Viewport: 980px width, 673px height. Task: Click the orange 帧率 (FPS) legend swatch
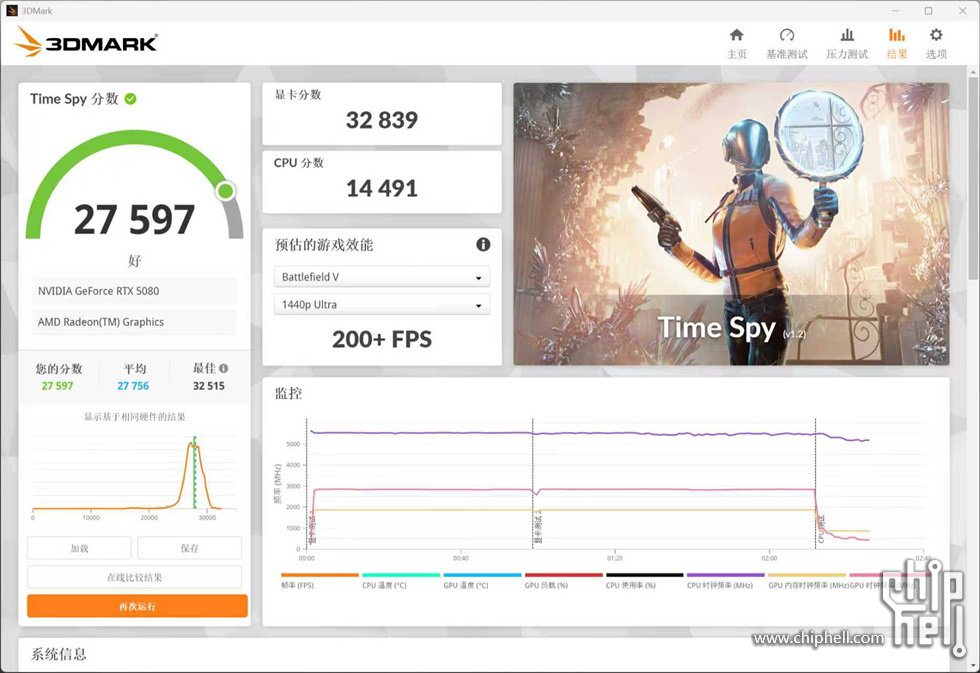pyautogui.click(x=320, y=575)
